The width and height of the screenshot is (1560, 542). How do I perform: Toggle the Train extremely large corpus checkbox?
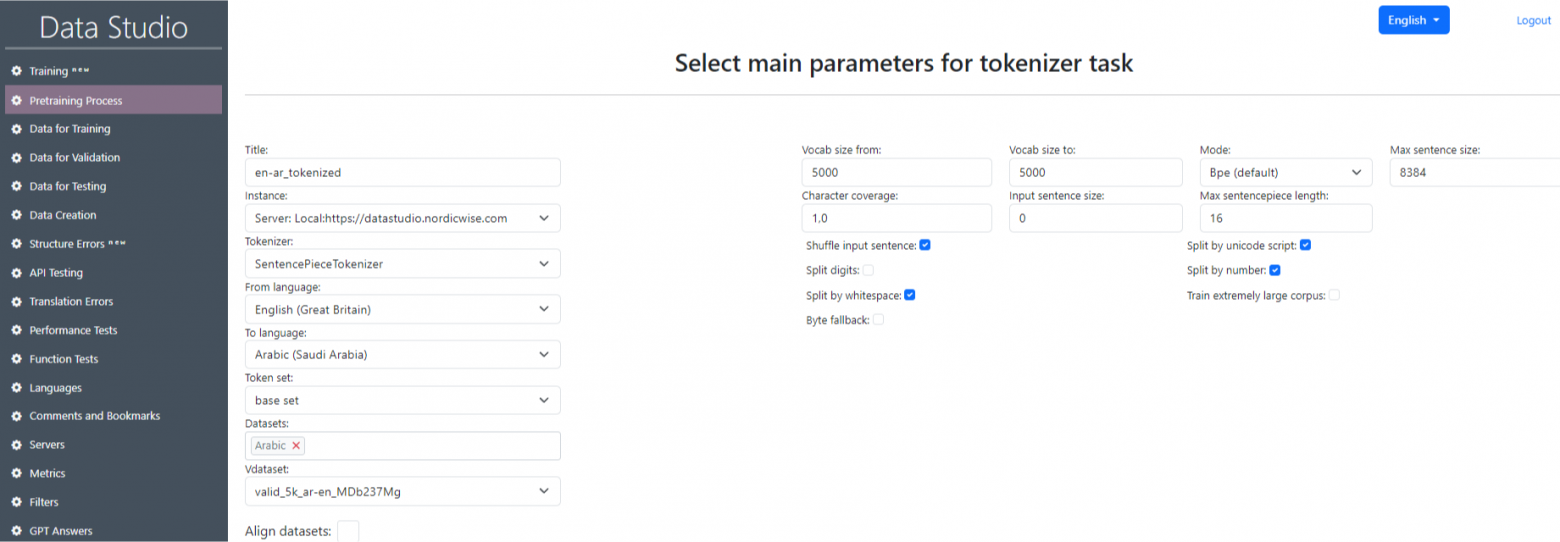(x=1334, y=295)
